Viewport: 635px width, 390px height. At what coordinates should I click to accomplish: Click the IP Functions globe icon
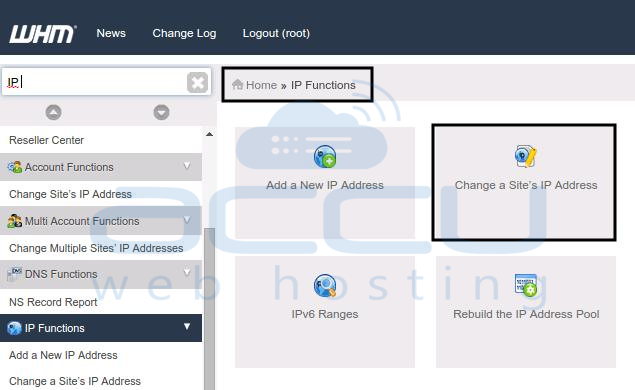pyautogui.click(x=14, y=328)
